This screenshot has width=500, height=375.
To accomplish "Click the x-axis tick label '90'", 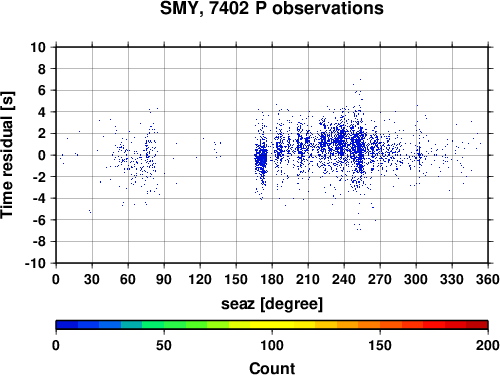I will (x=164, y=279).
